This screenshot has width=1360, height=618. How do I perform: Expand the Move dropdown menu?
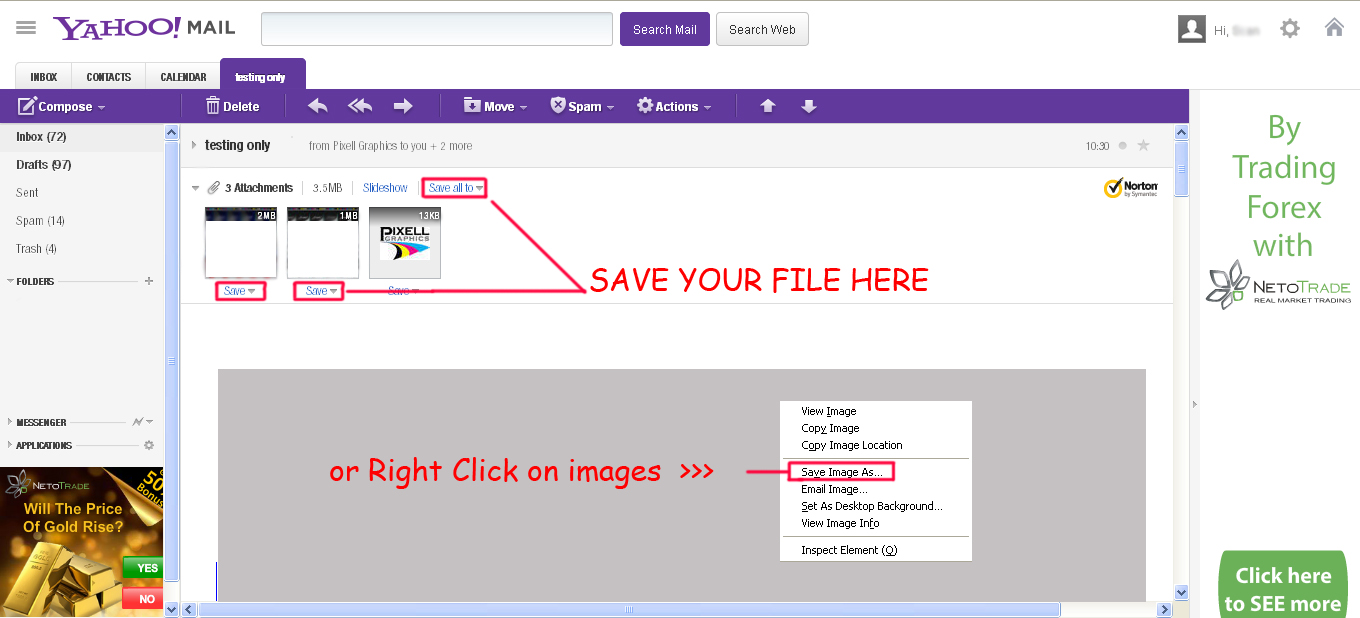click(x=495, y=106)
